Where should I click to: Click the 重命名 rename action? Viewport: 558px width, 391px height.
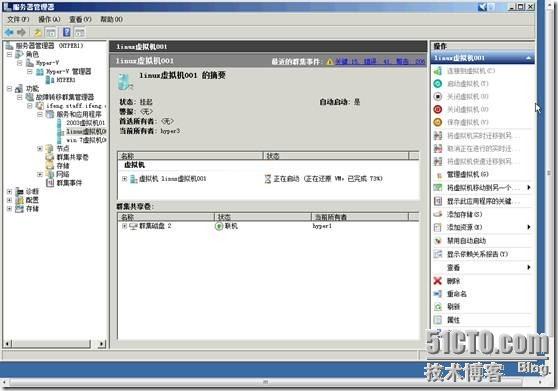click(457, 294)
